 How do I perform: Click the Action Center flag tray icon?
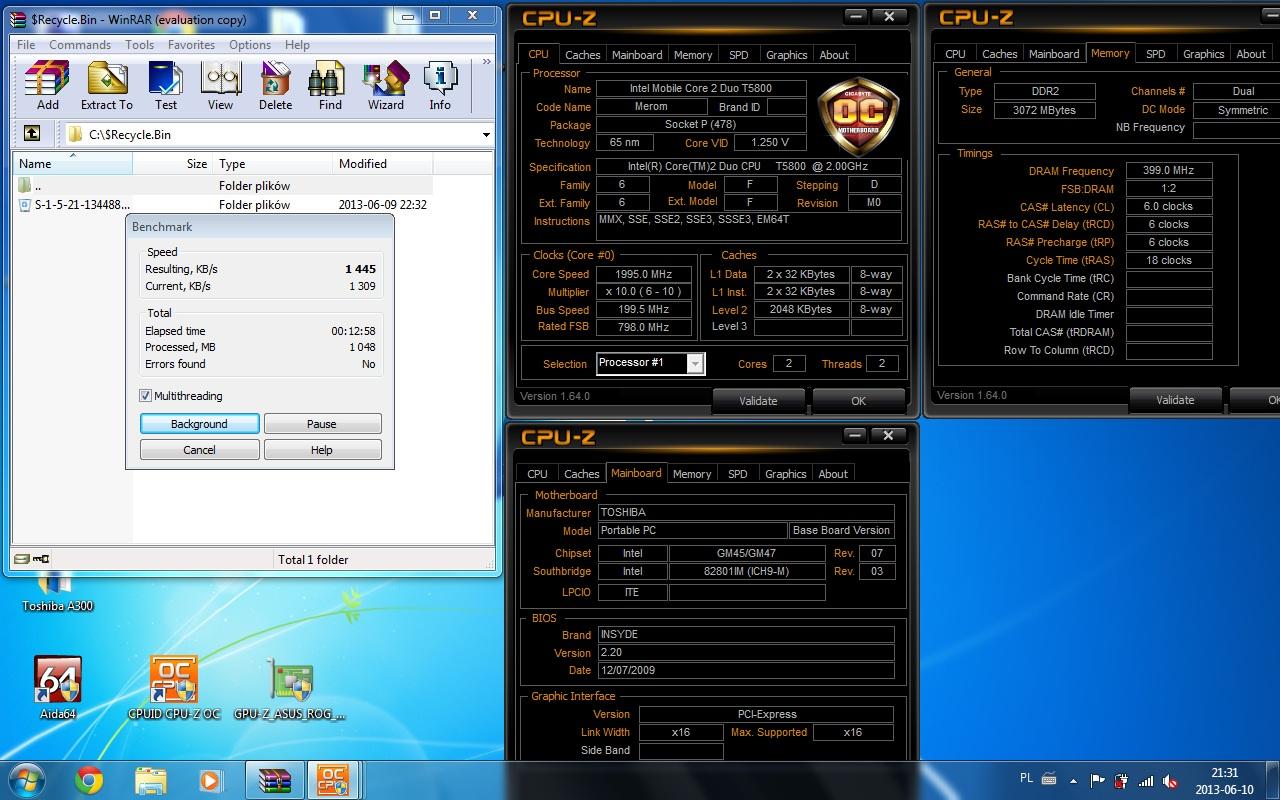(1098, 781)
